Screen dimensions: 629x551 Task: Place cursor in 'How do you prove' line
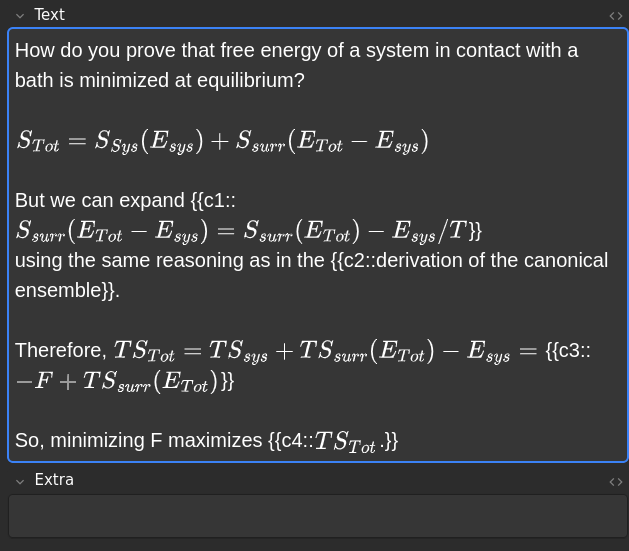pyautogui.click(x=296, y=51)
